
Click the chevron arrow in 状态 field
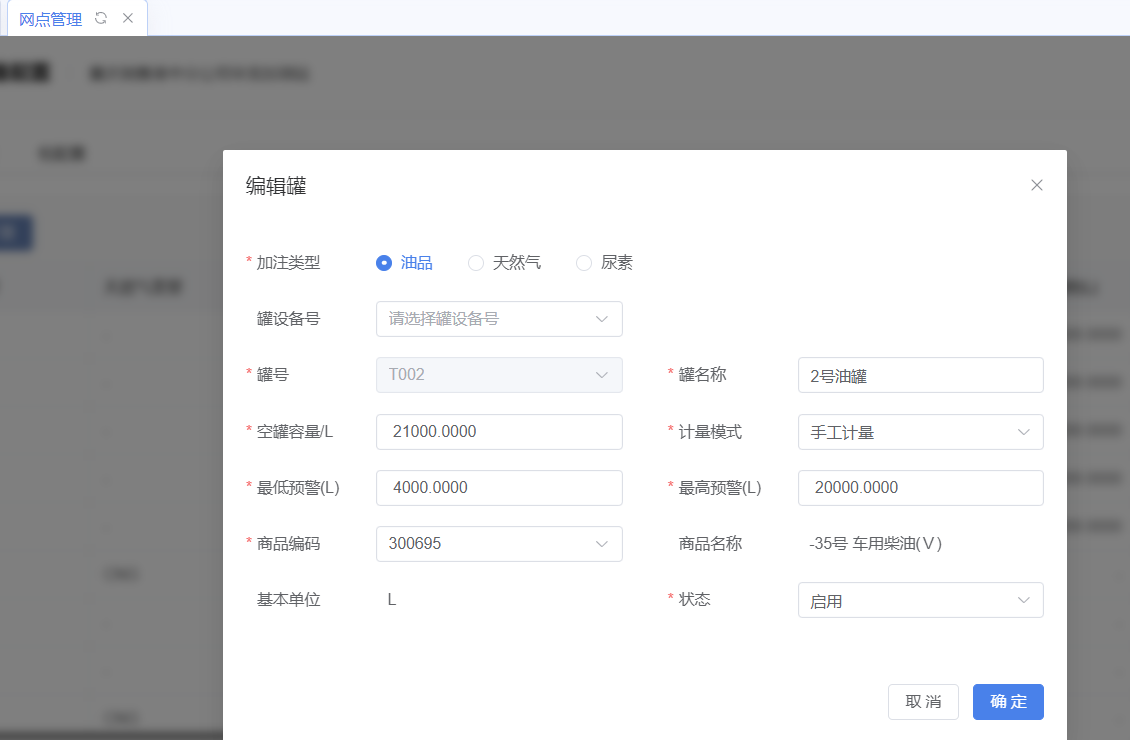tap(1023, 600)
